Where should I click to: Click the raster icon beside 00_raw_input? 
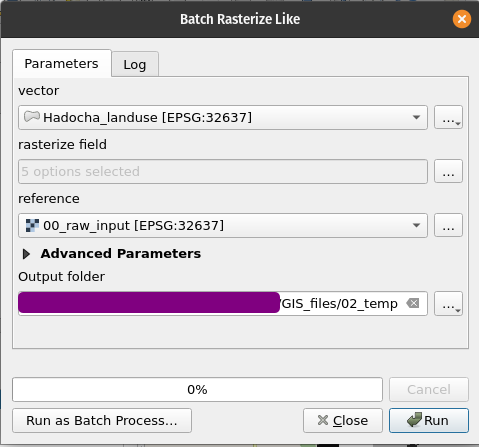click(x=32, y=225)
